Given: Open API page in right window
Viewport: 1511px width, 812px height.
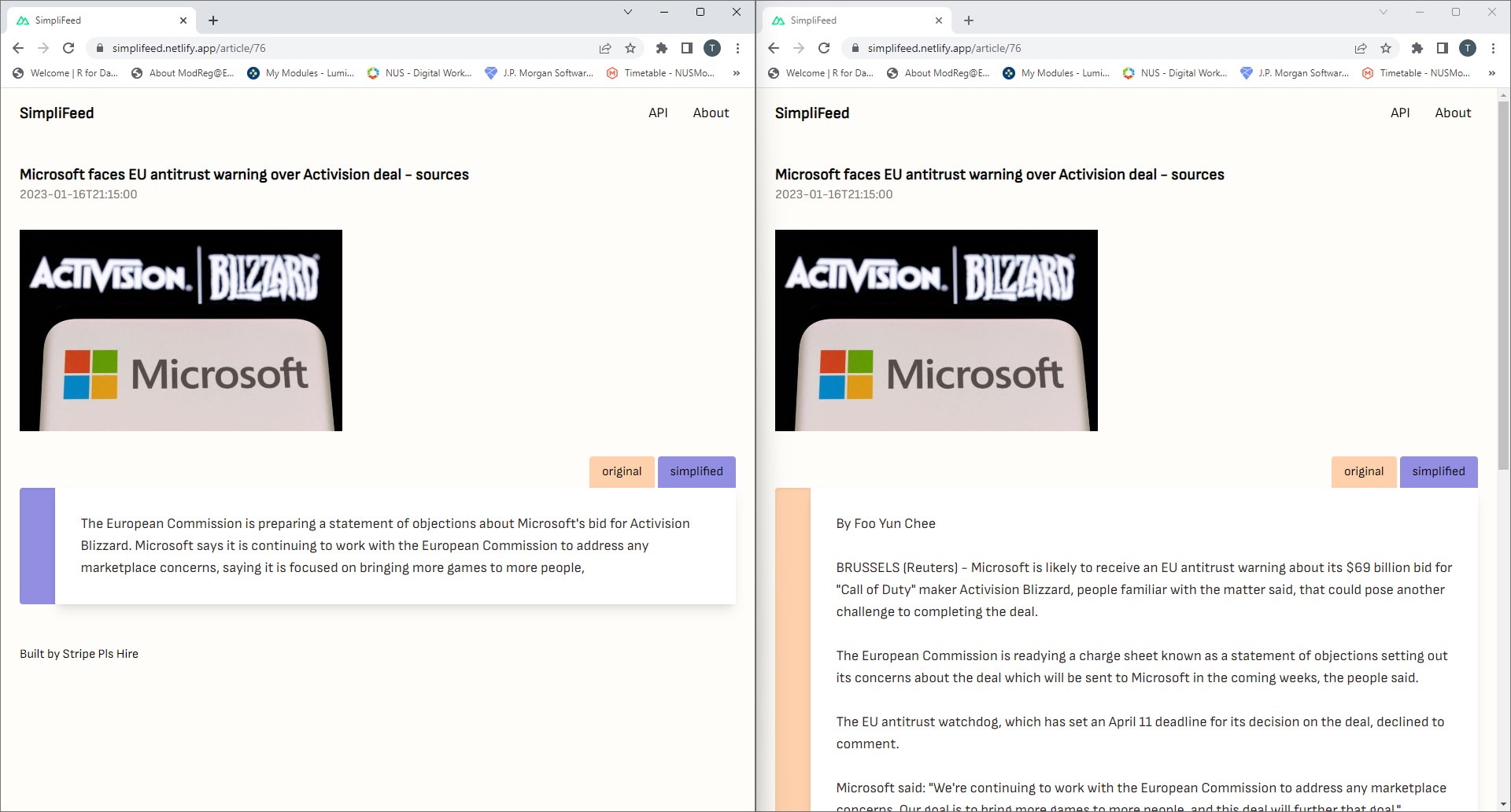Looking at the screenshot, I should pos(1400,113).
